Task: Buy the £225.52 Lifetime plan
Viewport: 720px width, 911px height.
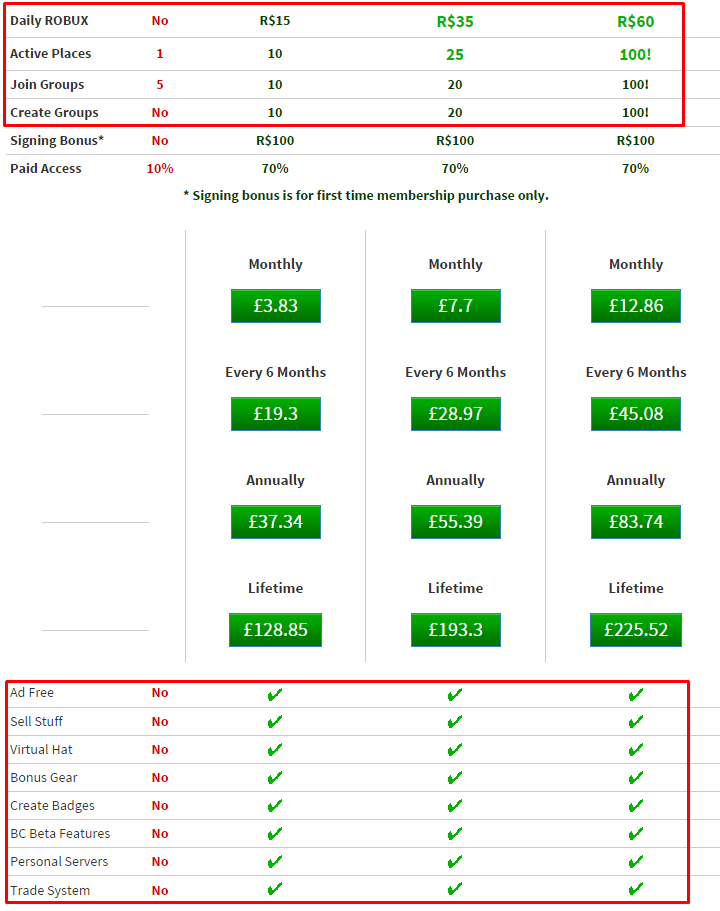Action: (x=636, y=630)
